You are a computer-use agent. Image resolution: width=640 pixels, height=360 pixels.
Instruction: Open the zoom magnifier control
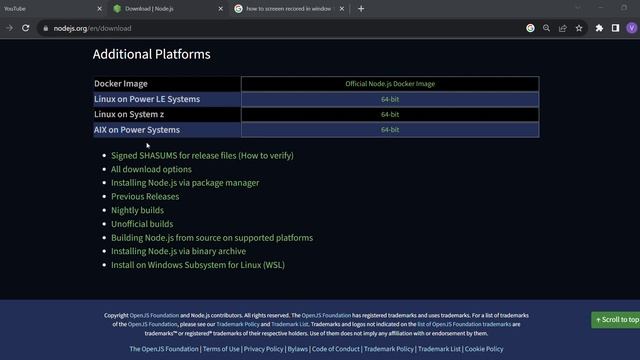(546, 28)
